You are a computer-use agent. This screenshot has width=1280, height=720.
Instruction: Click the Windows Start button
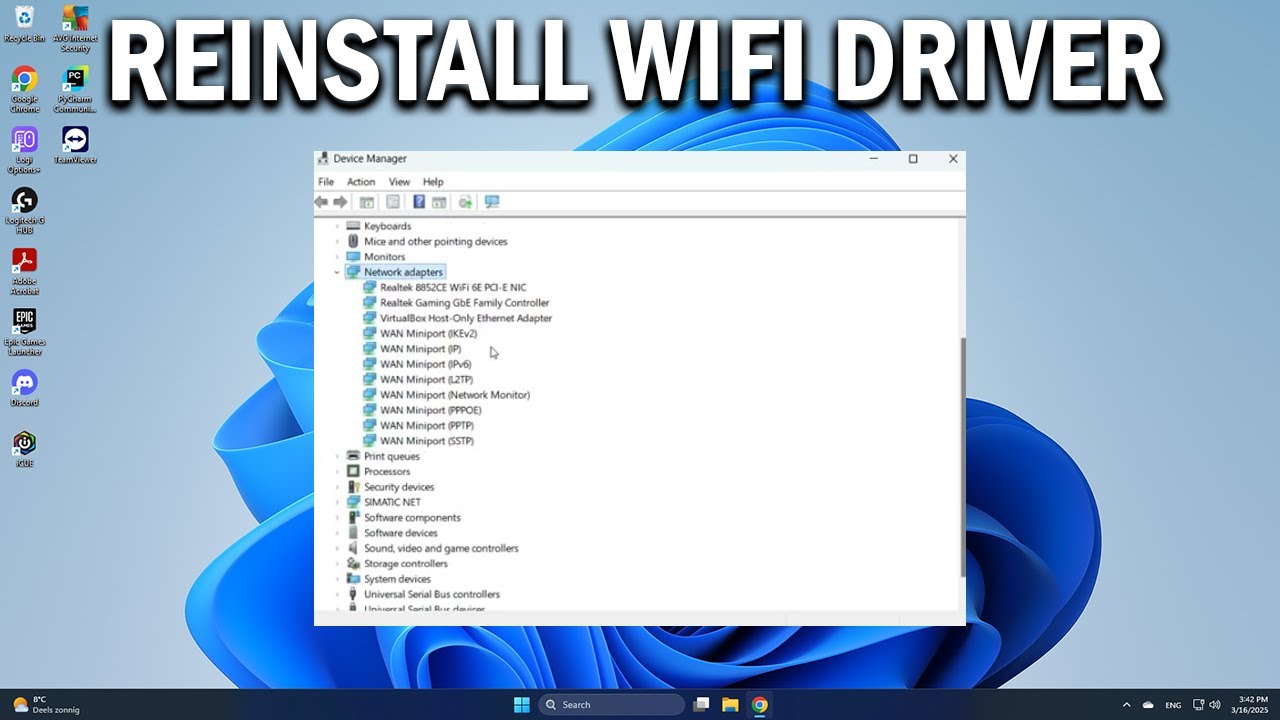pyautogui.click(x=521, y=705)
